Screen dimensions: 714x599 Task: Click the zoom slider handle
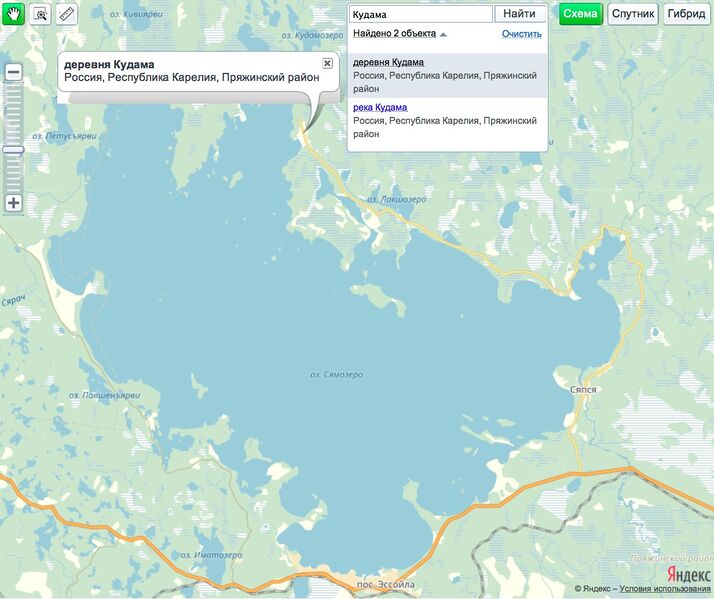(x=14, y=150)
